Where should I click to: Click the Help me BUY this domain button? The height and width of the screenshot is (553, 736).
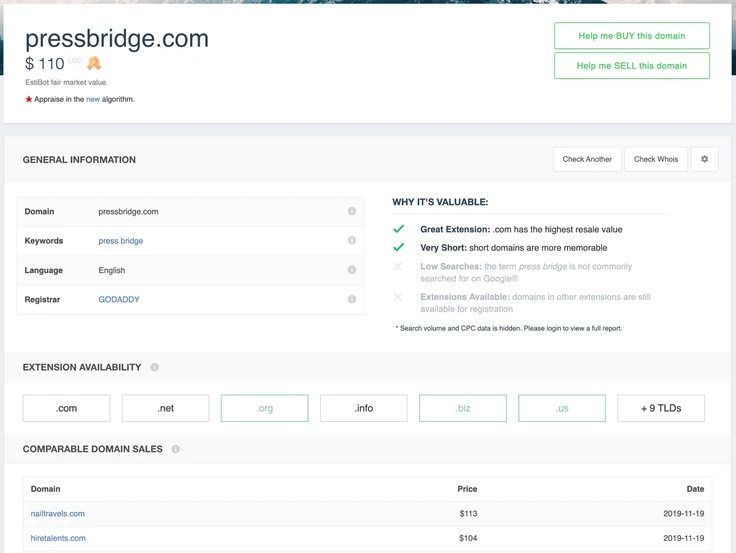coord(631,36)
